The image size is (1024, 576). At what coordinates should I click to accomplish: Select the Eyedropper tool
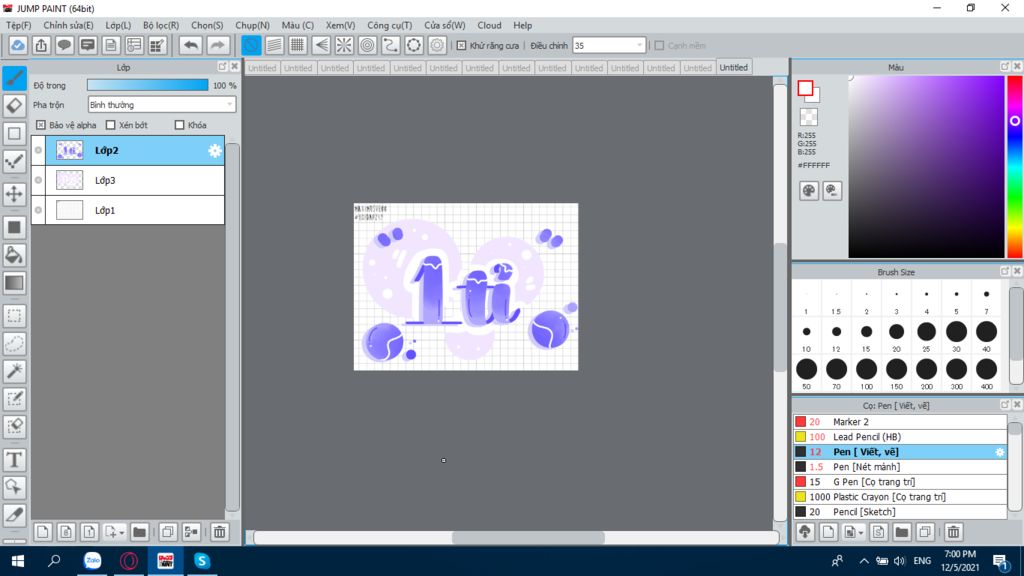click(x=14, y=515)
